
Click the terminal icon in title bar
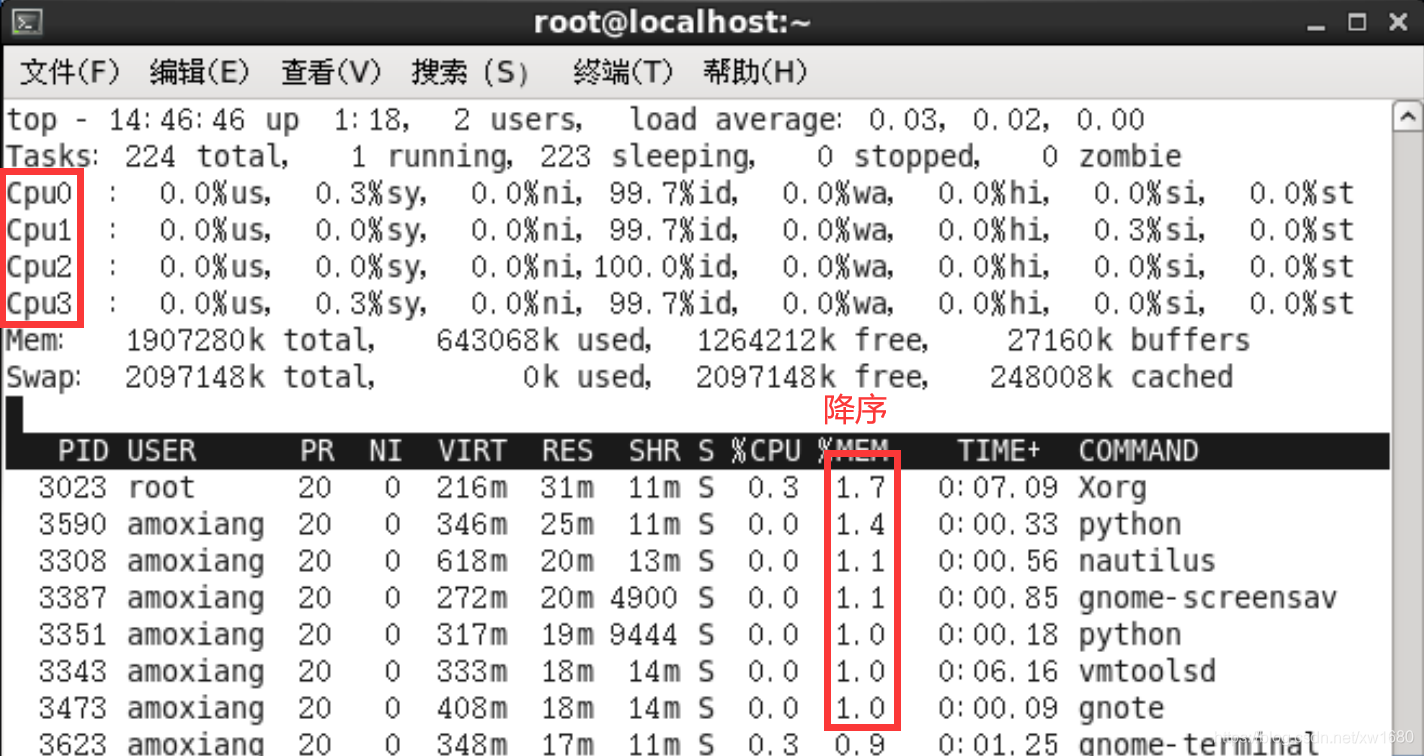(x=28, y=22)
